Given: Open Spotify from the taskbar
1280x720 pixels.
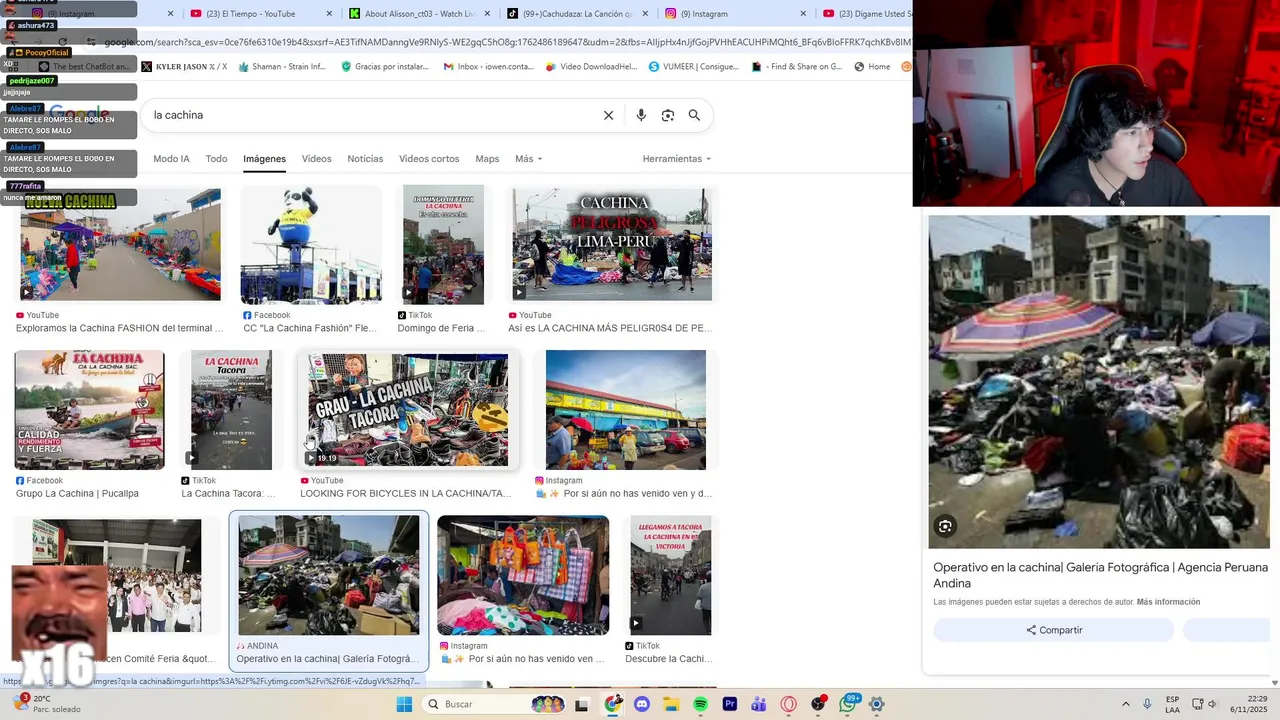Looking at the screenshot, I should pos(701,704).
